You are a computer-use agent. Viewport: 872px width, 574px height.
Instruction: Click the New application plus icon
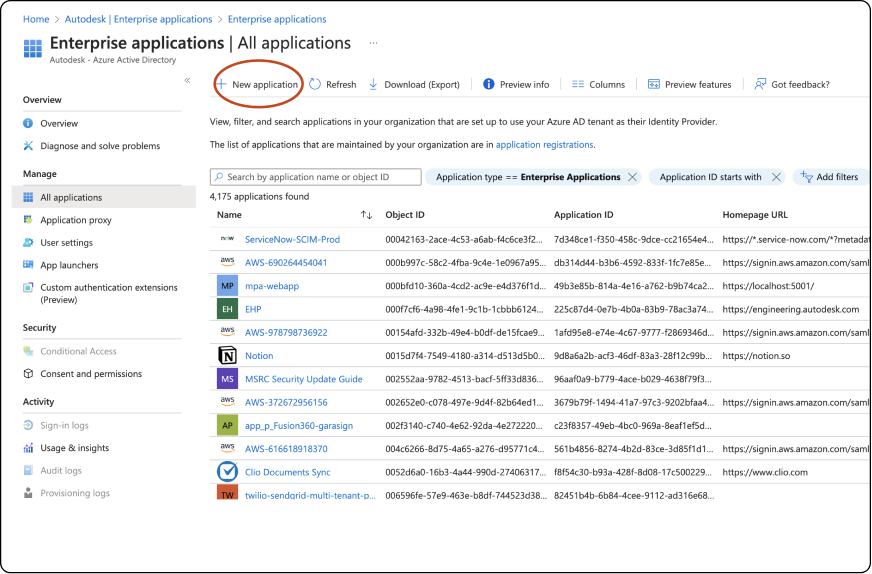[x=221, y=85]
